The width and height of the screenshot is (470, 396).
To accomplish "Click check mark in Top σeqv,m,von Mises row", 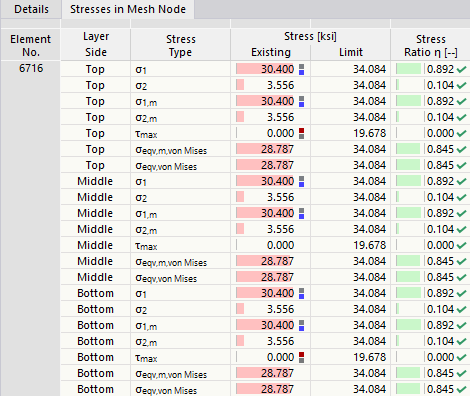I will tap(462, 149).
